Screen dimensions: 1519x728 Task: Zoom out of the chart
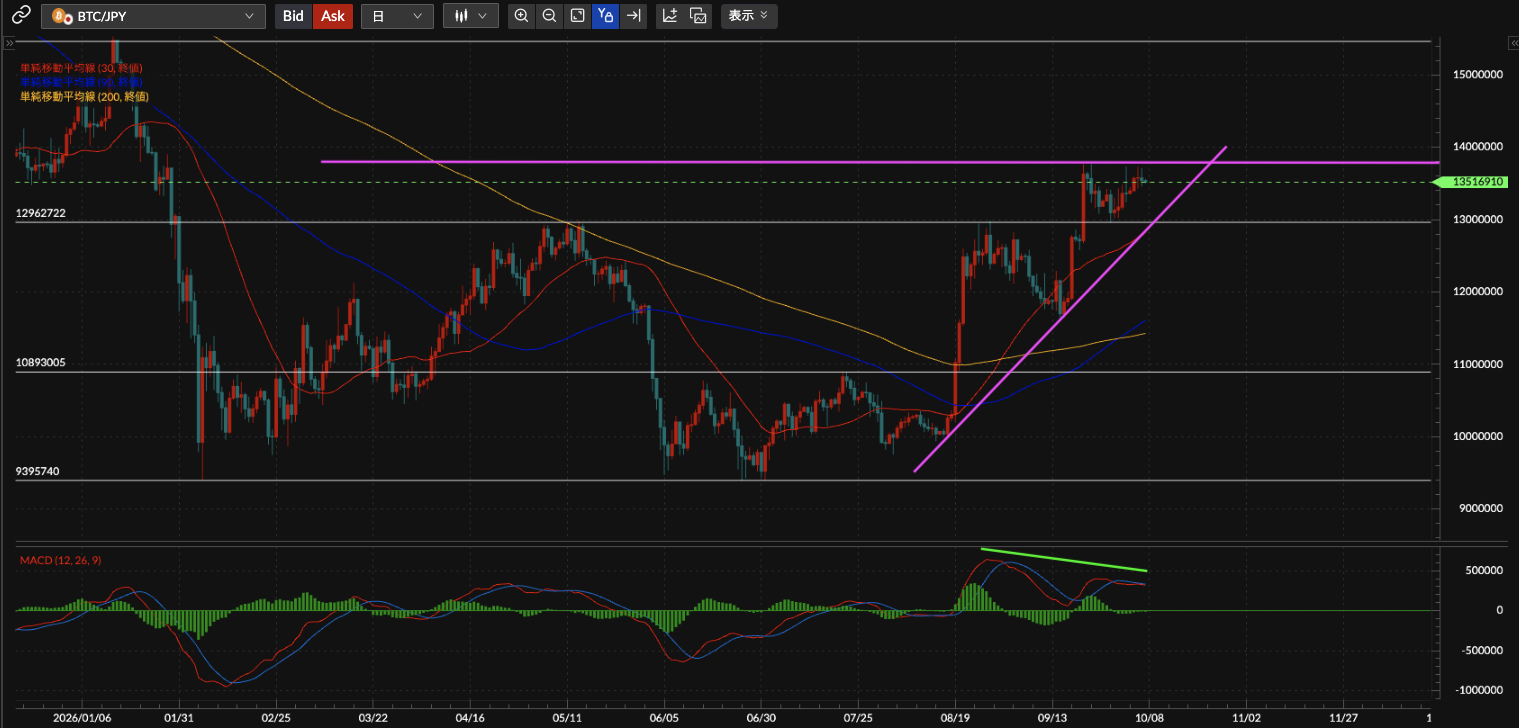pyautogui.click(x=549, y=16)
